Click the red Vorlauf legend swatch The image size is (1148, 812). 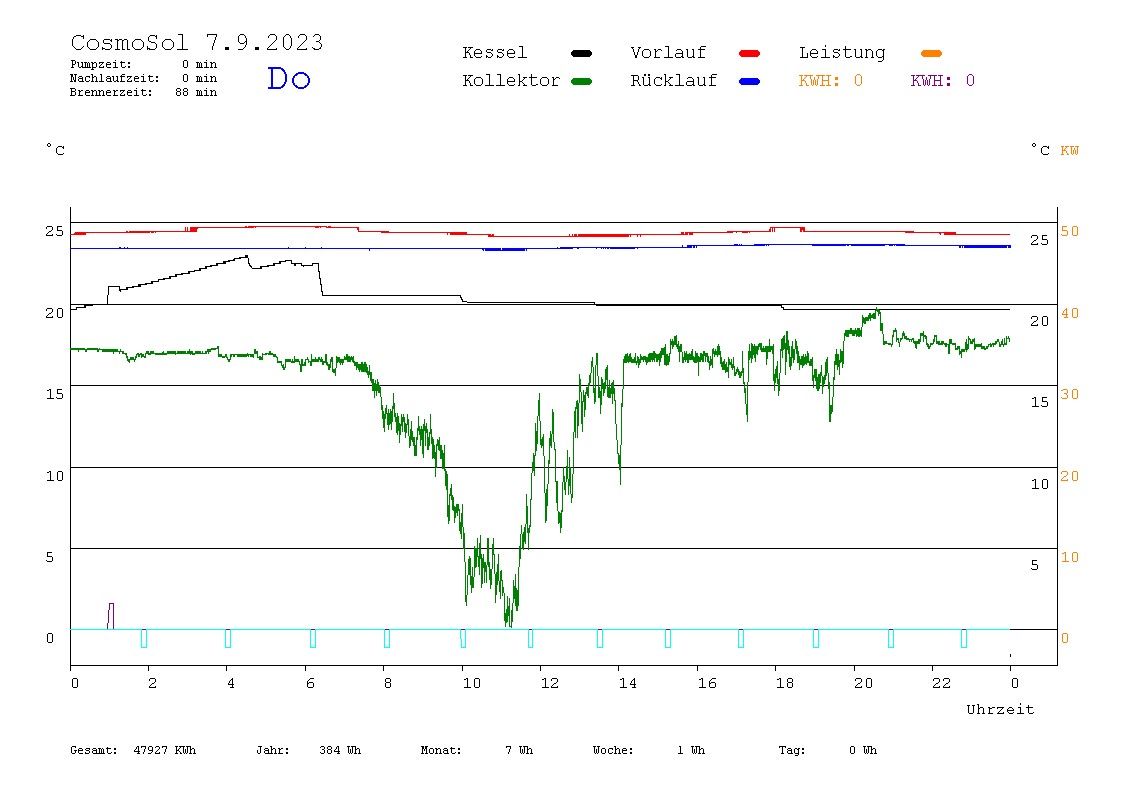[750, 53]
